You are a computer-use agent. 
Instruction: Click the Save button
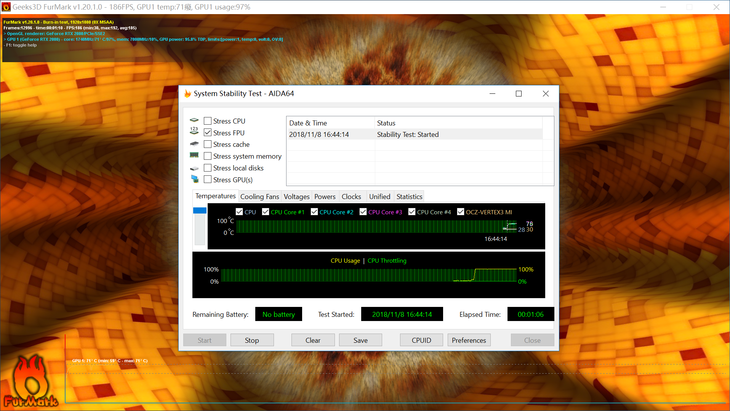[360, 340]
